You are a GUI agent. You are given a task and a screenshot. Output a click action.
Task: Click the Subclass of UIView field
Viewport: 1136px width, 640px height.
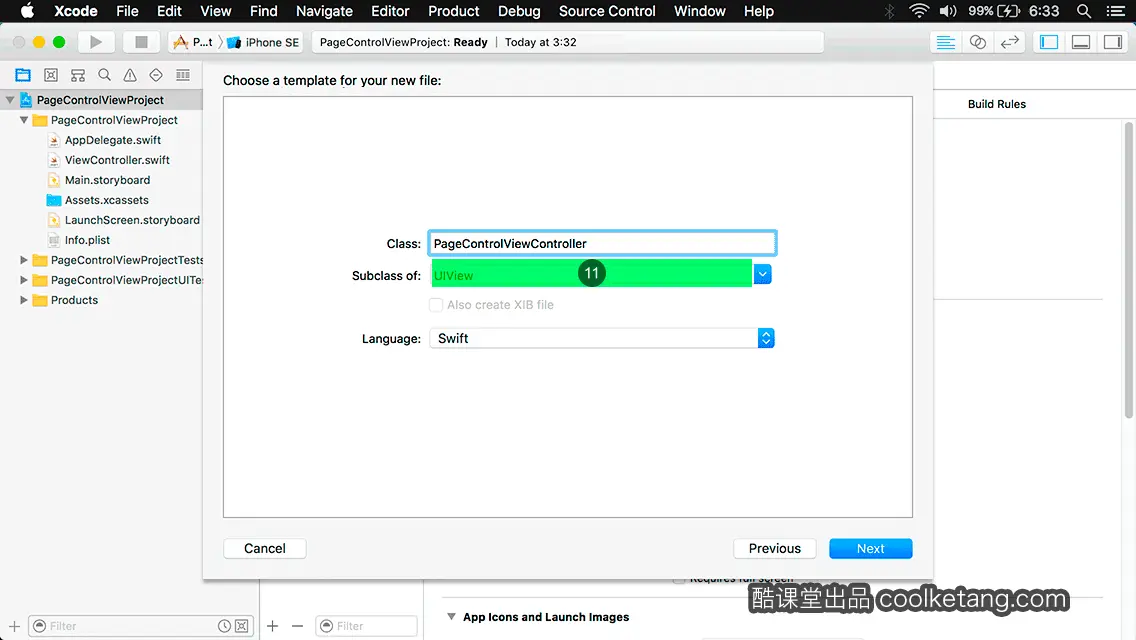click(591, 275)
